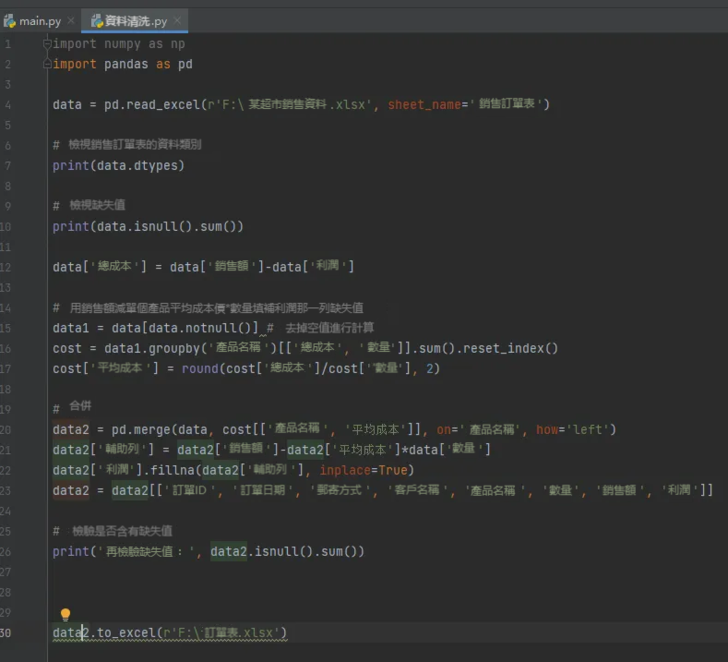Click the fold end marker at line 2
Viewport: 728px width, 662px height.
[x=47, y=64]
